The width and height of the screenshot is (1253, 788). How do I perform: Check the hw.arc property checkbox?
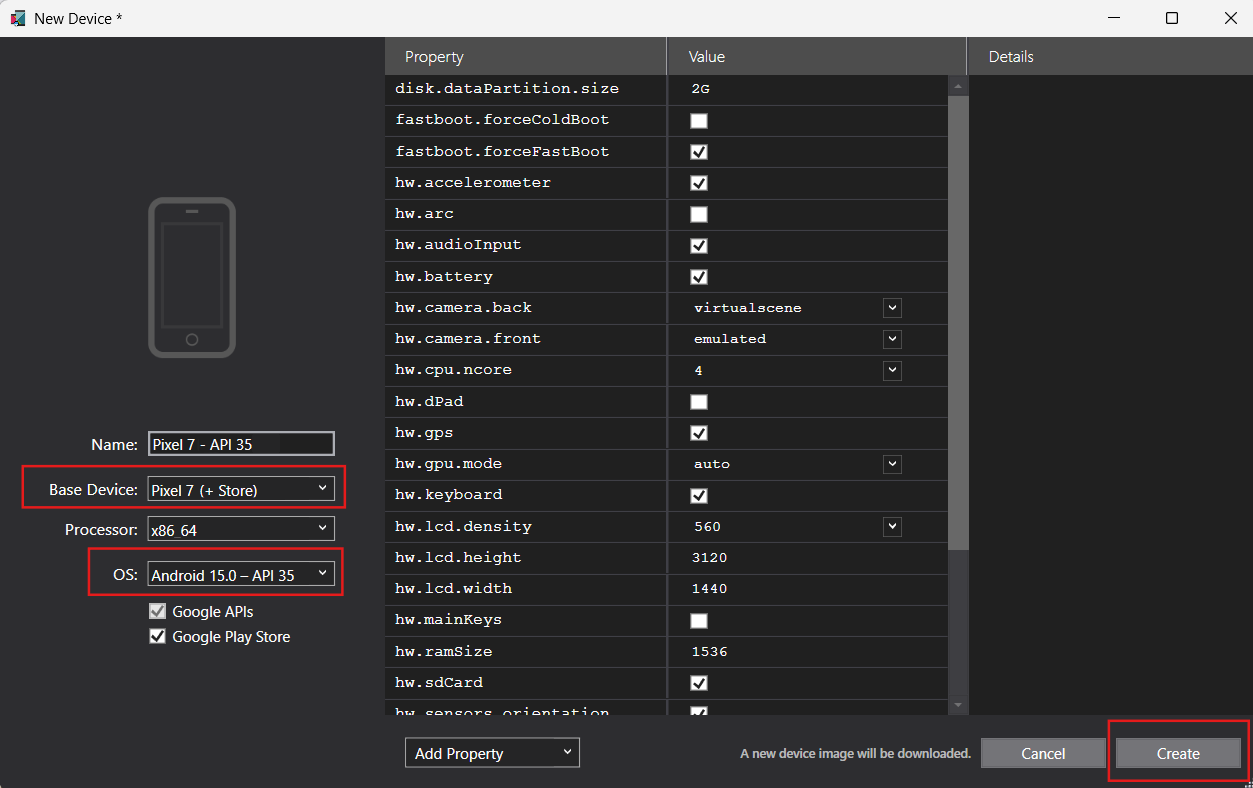698,214
